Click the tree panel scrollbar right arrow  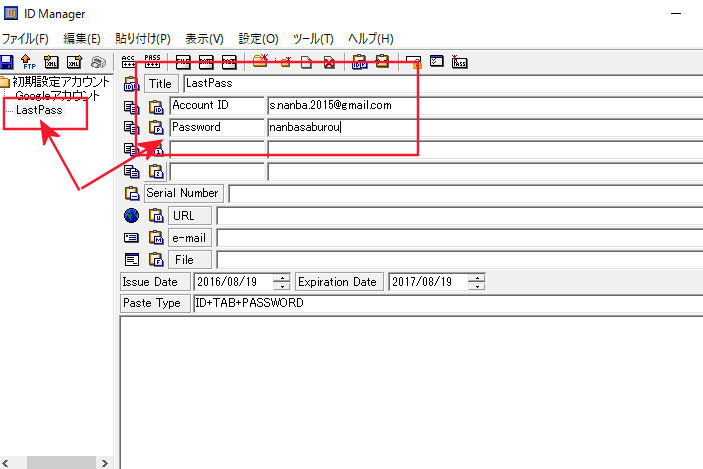coord(105,463)
